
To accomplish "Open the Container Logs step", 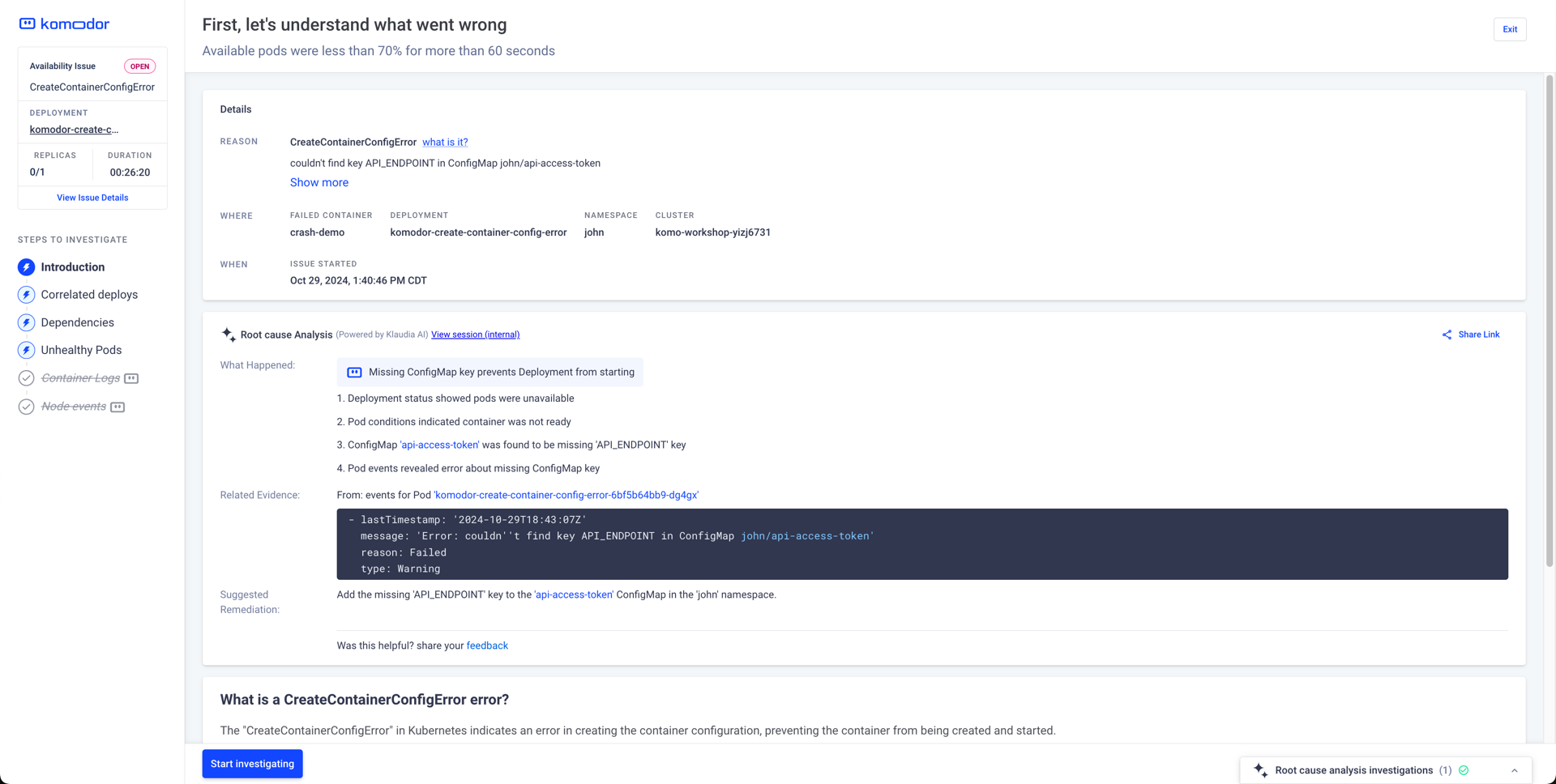I will coord(80,378).
